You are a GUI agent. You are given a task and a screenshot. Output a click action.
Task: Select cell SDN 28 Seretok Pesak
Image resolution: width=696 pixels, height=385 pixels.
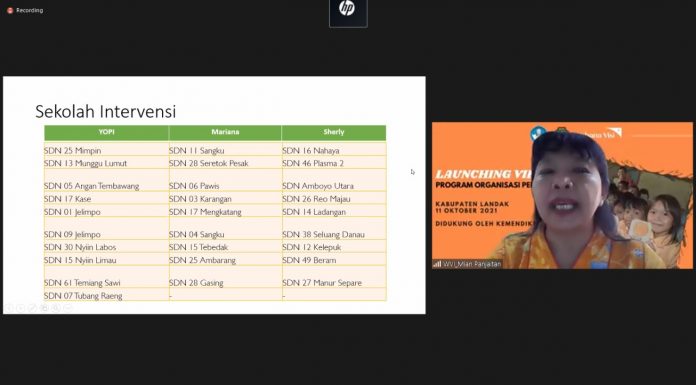pyautogui.click(x=225, y=163)
